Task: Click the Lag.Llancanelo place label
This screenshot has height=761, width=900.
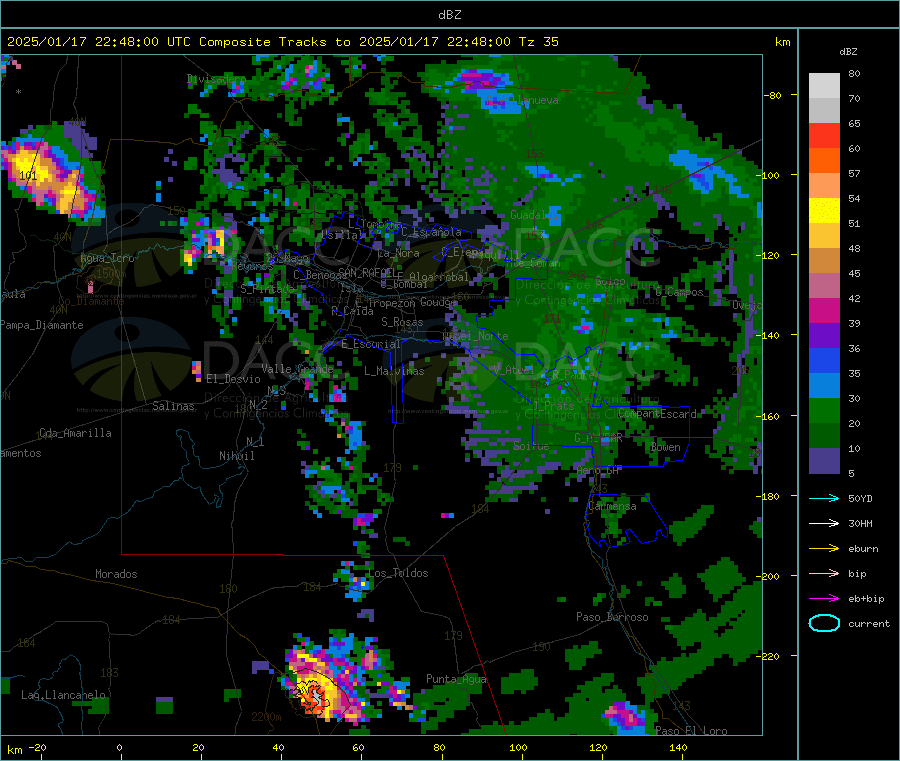Action: 64,695
